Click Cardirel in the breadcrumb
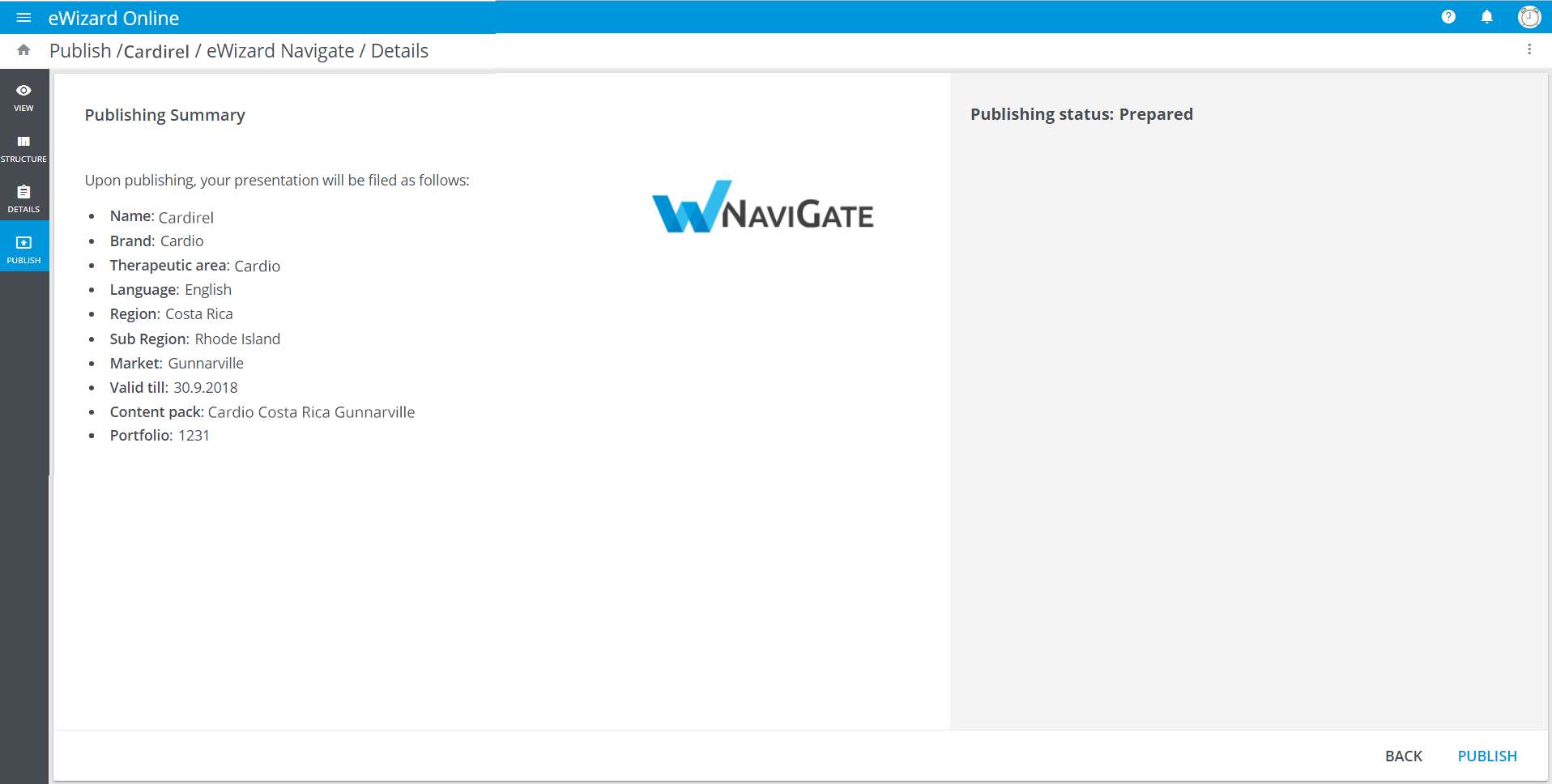This screenshot has width=1552, height=784. coord(156,51)
